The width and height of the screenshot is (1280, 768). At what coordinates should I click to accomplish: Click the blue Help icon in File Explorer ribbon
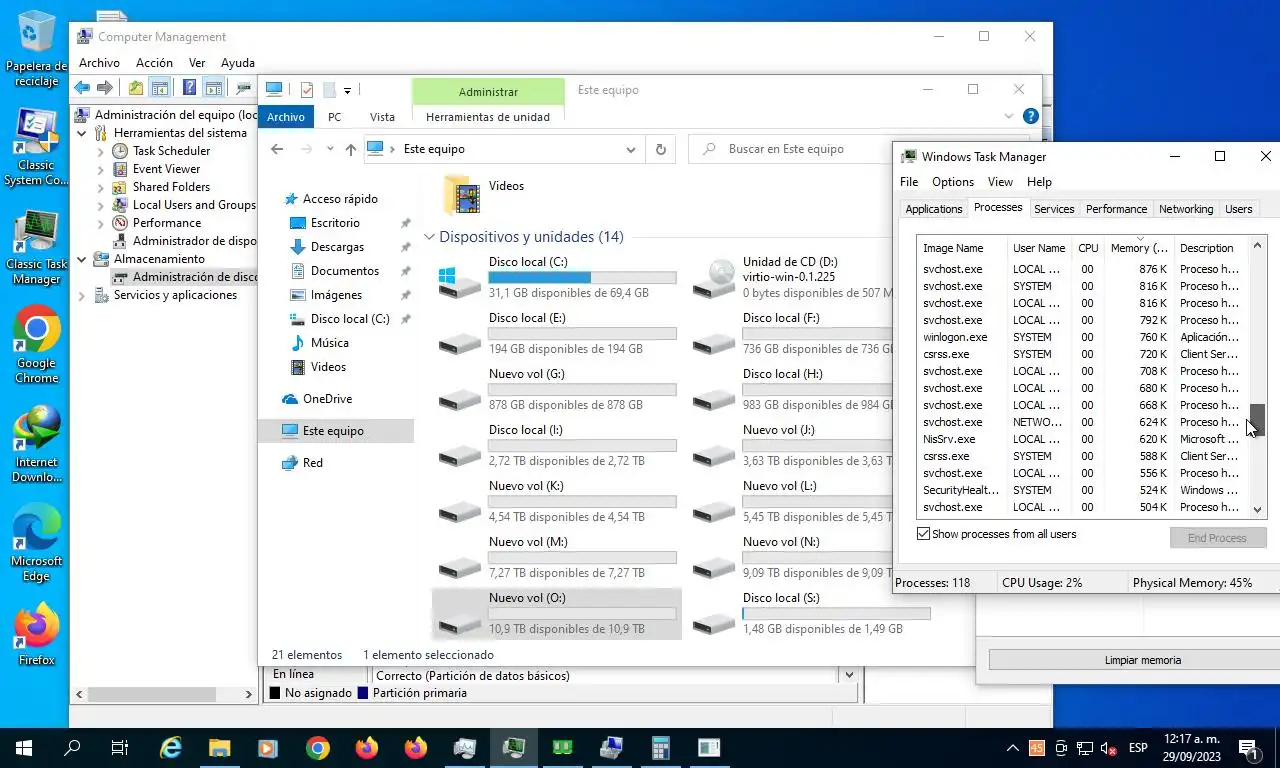pos(1031,116)
